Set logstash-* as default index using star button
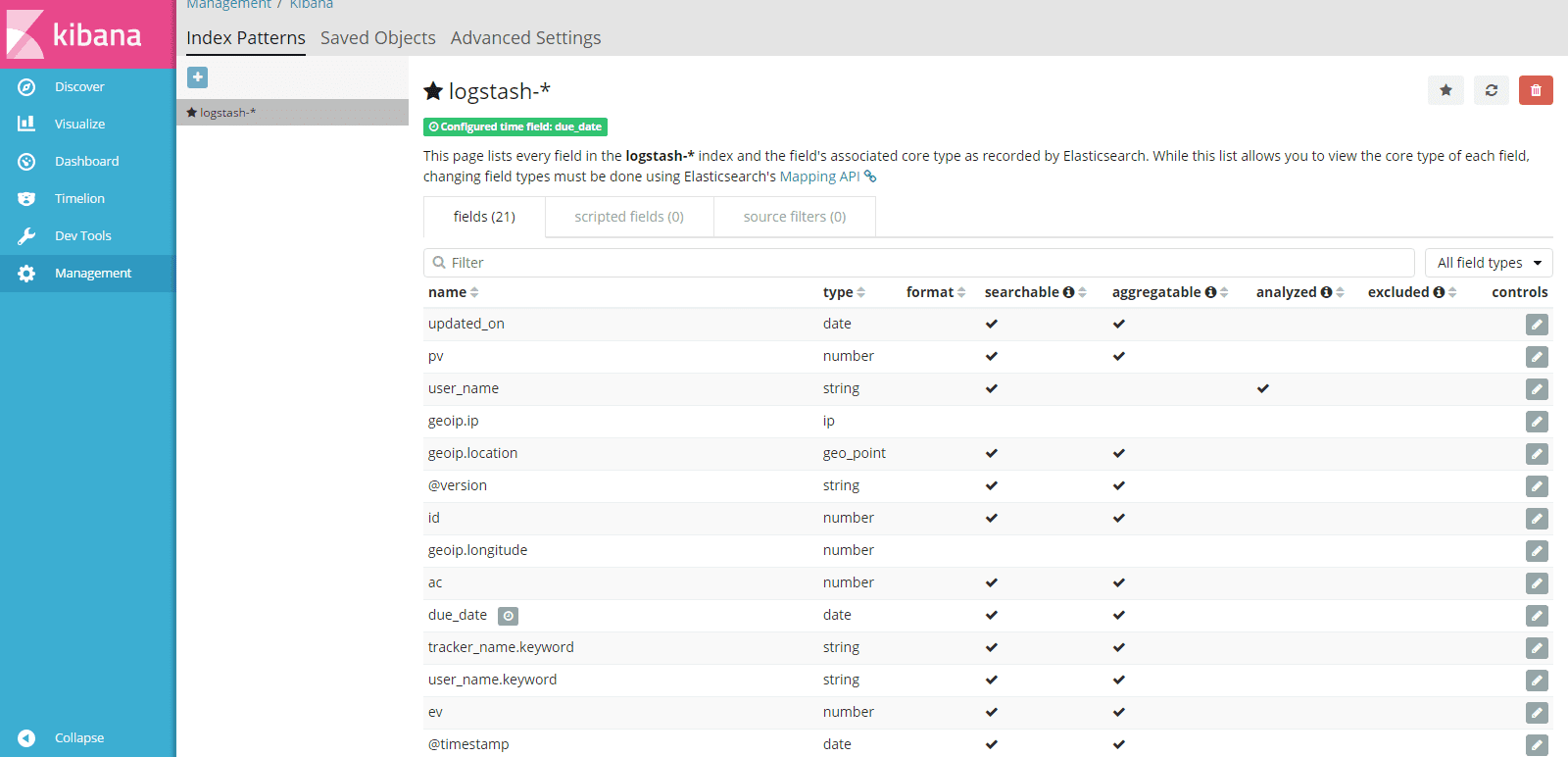This screenshot has height=757, width=1568. click(1445, 90)
